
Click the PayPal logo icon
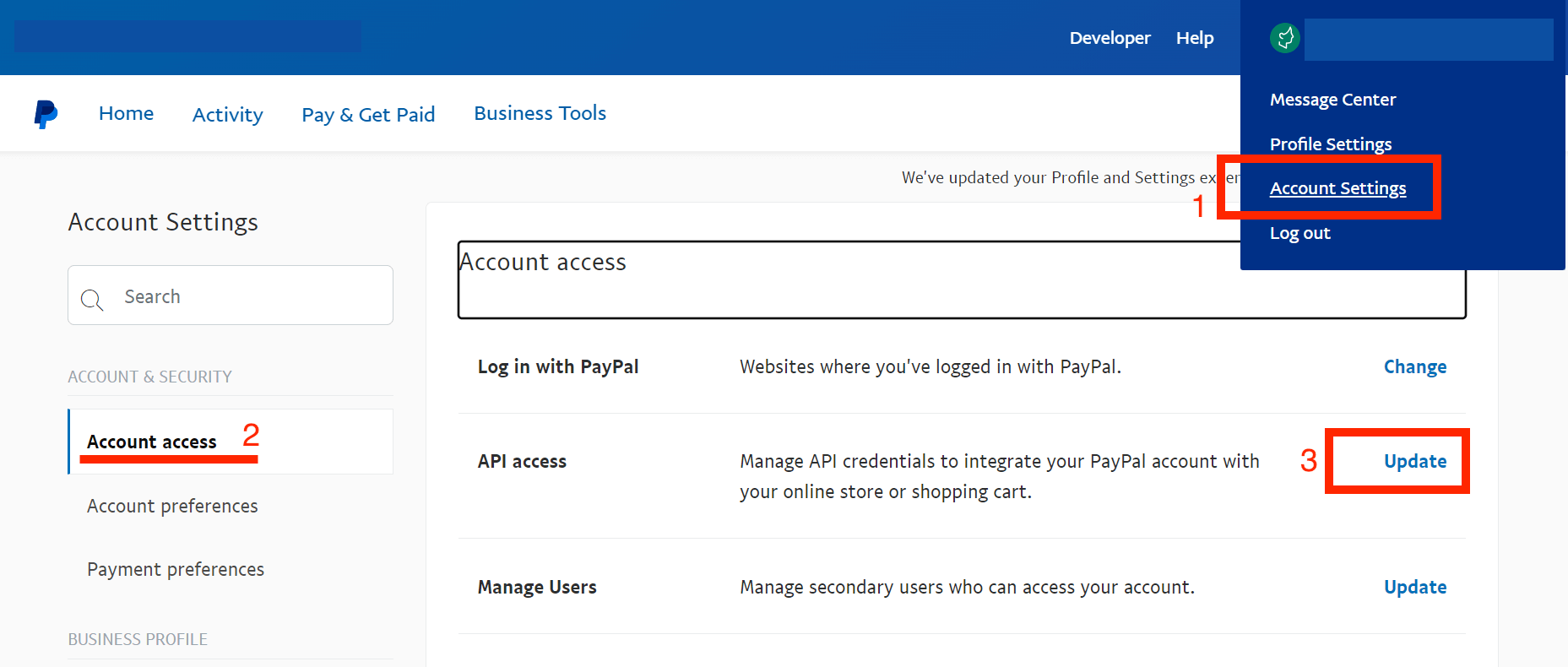pyautogui.click(x=46, y=114)
